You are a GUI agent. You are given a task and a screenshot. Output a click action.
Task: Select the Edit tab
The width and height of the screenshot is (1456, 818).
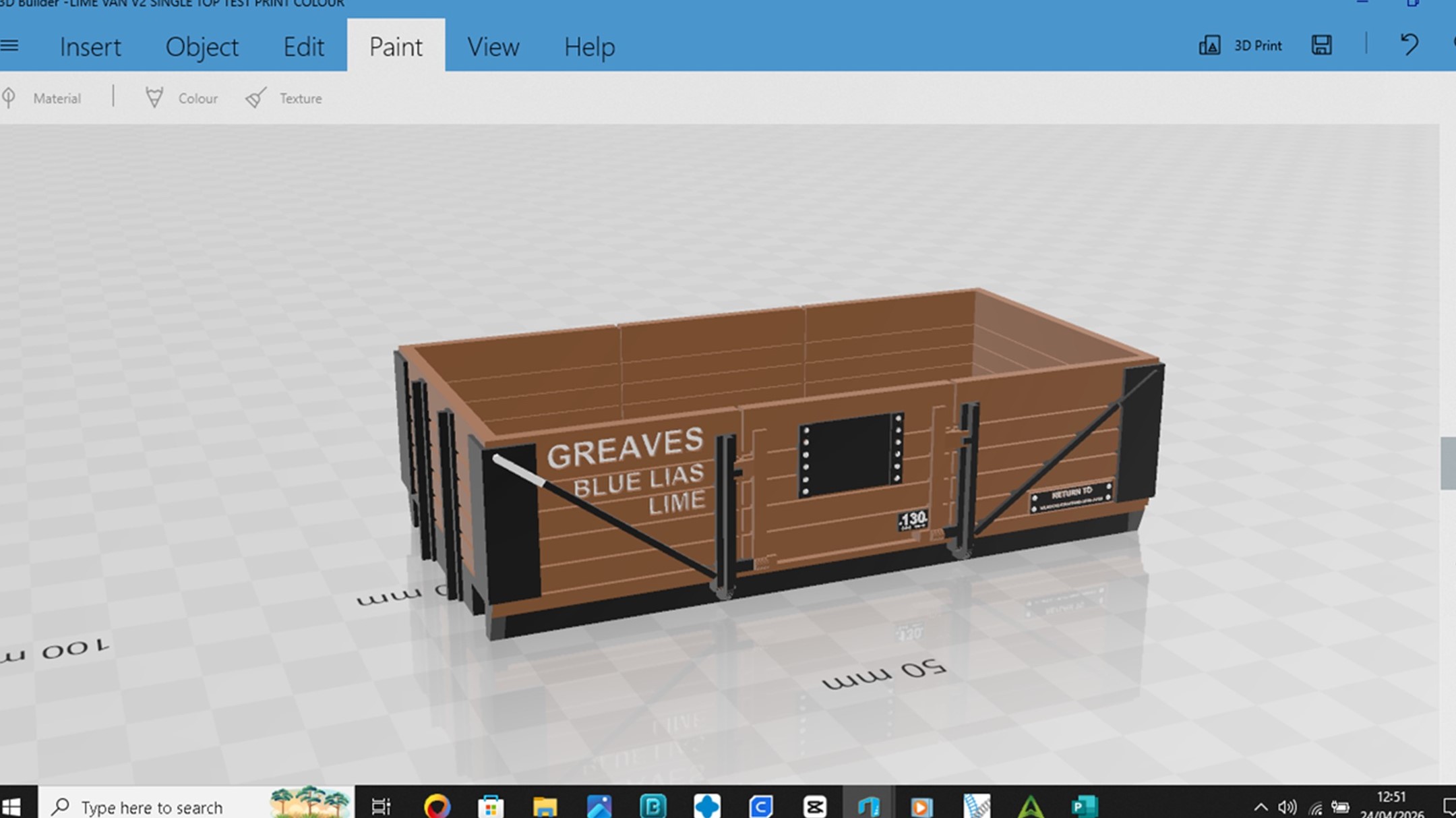[x=303, y=47]
